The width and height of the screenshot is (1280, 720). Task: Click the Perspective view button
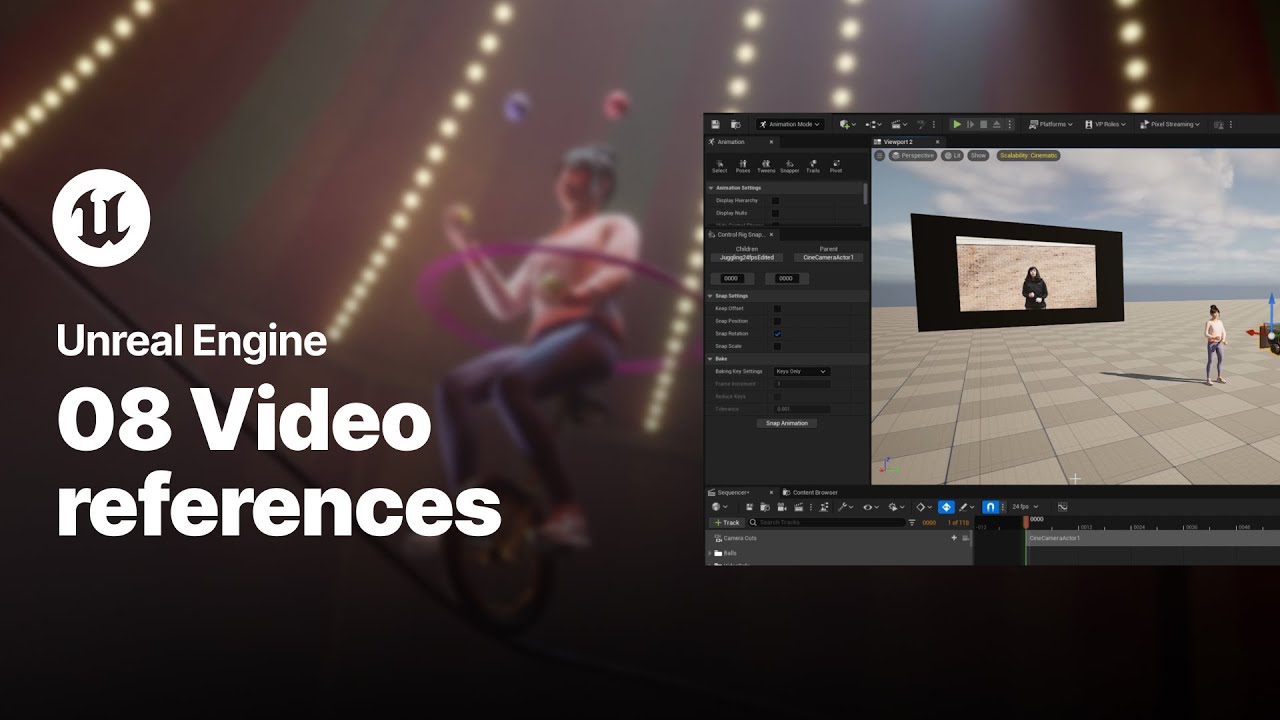pos(912,155)
